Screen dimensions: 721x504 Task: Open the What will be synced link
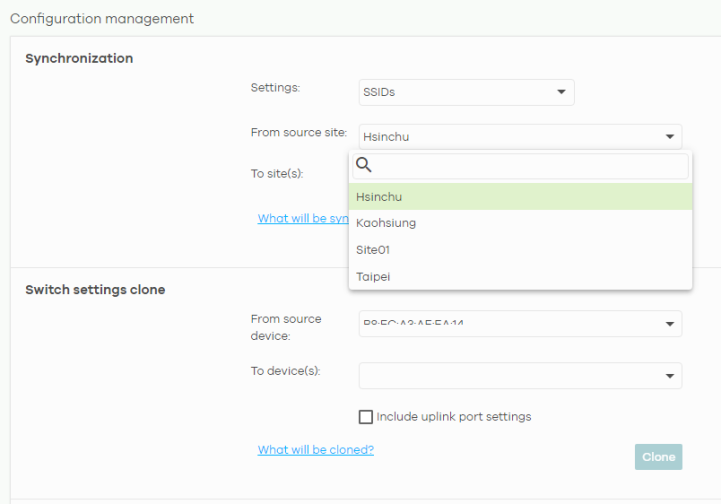pyautogui.click(x=302, y=218)
